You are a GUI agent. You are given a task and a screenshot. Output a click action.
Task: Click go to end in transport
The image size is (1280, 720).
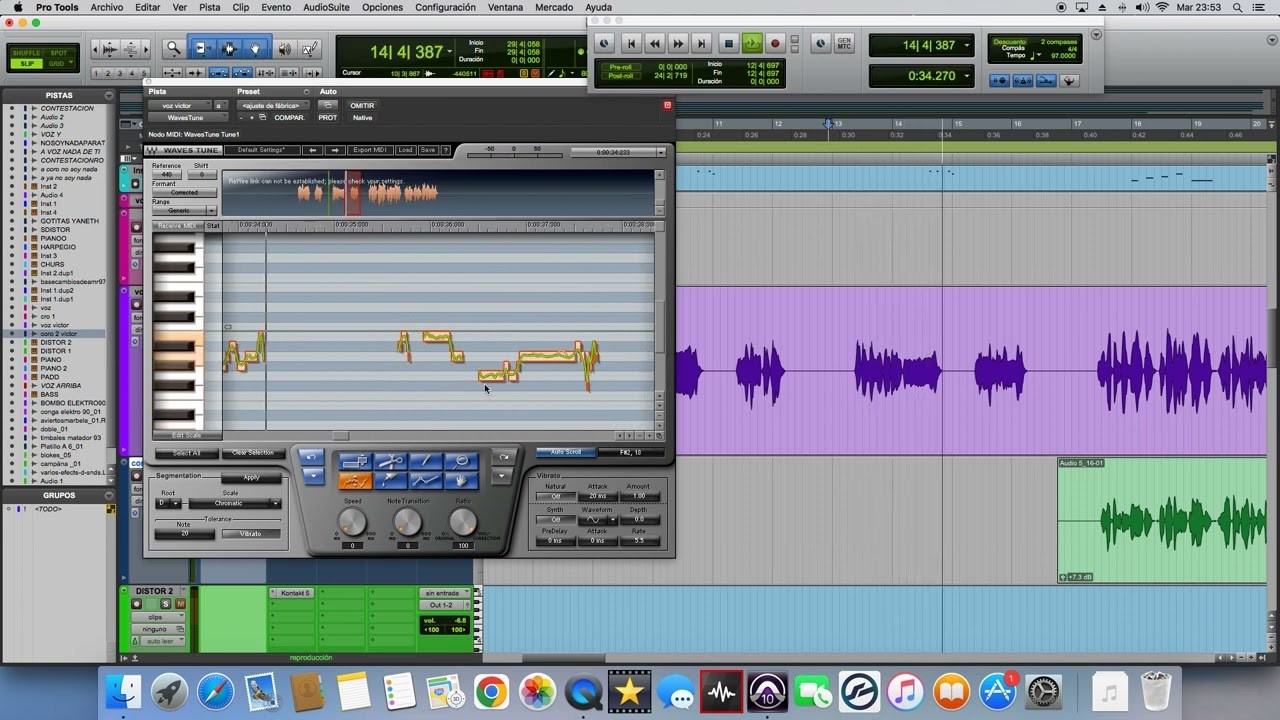tap(701, 43)
